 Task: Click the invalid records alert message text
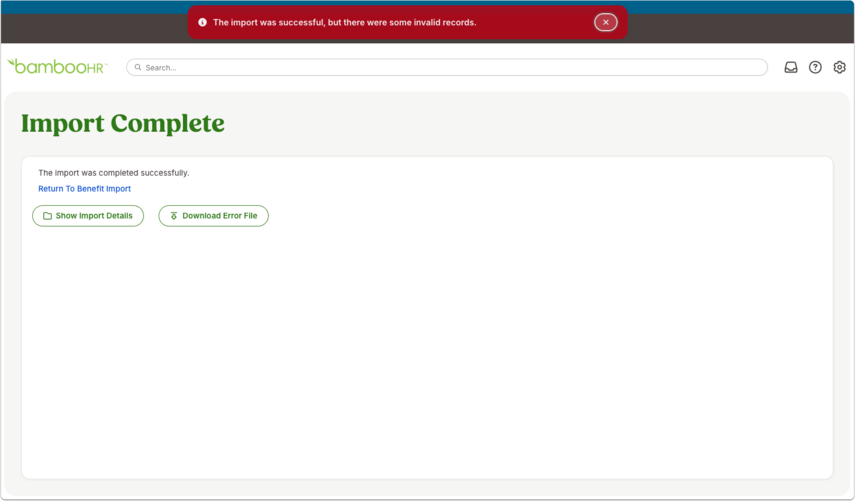(x=345, y=22)
